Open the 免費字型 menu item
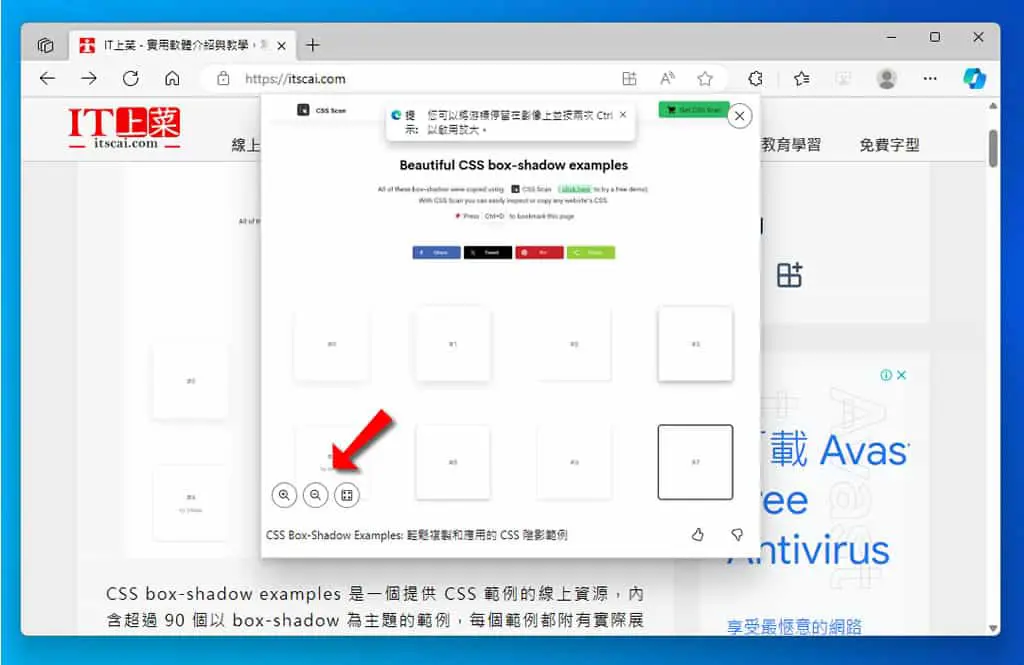The height and width of the screenshot is (665, 1024). (889, 145)
